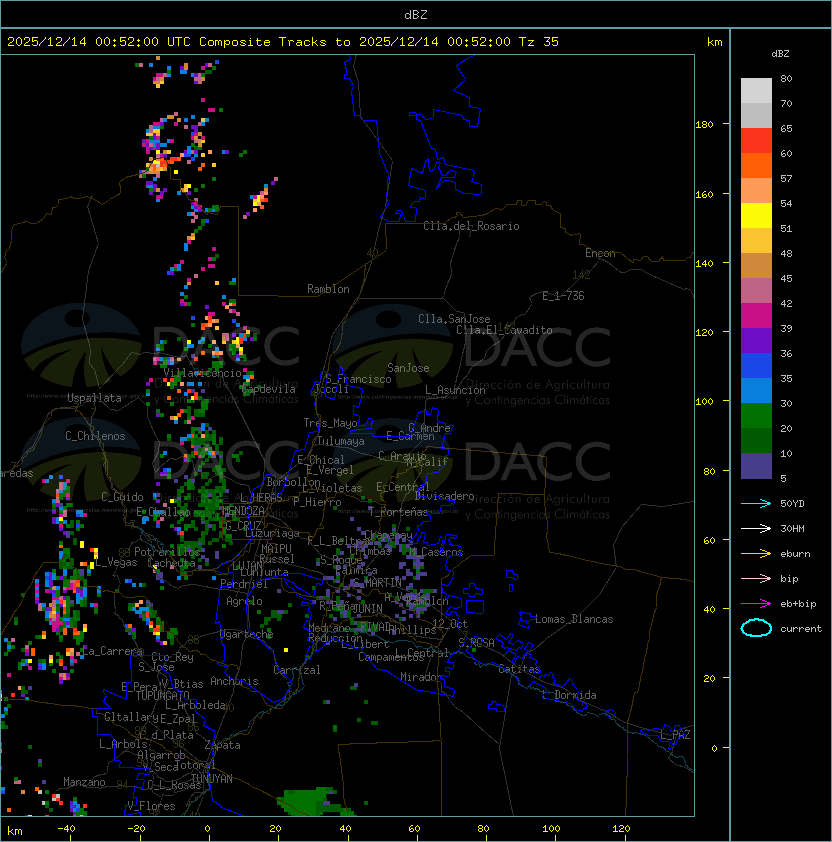Viewport: 832px width, 842px height.
Task: Click the 'SanJose' map label
Action: pyautogui.click(x=408, y=368)
